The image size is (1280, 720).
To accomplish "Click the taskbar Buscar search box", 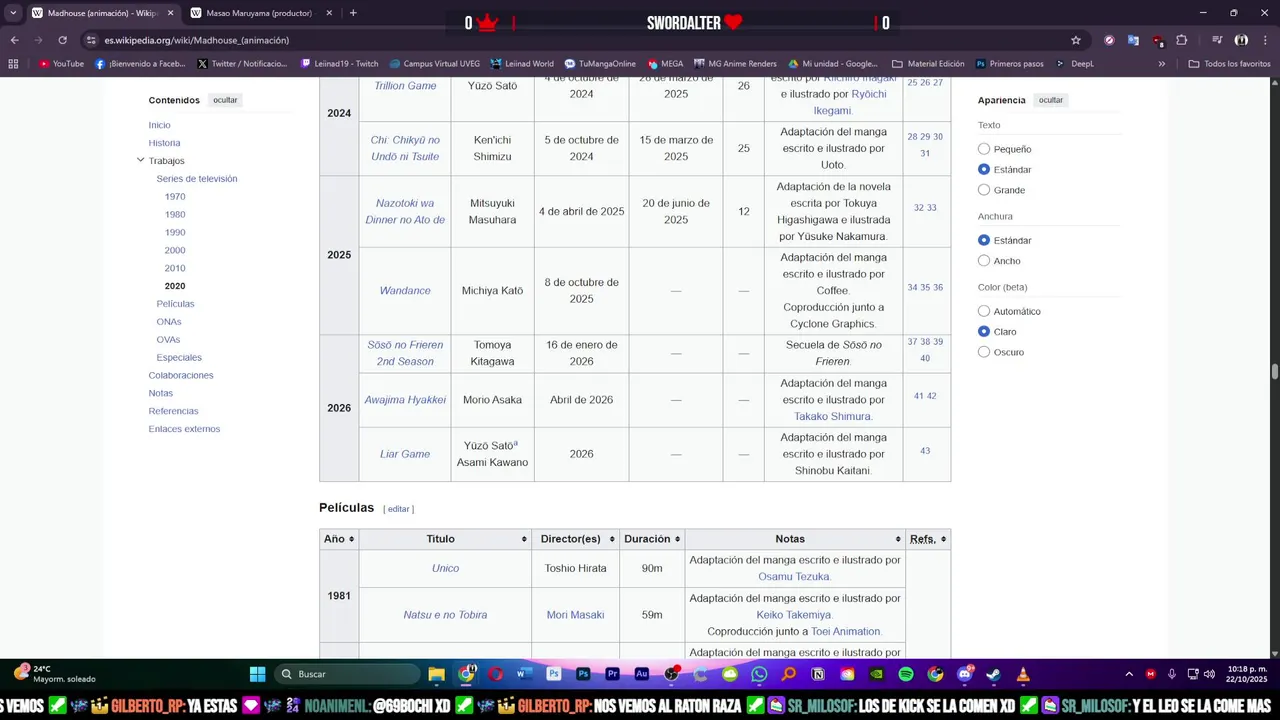I will 346,674.
